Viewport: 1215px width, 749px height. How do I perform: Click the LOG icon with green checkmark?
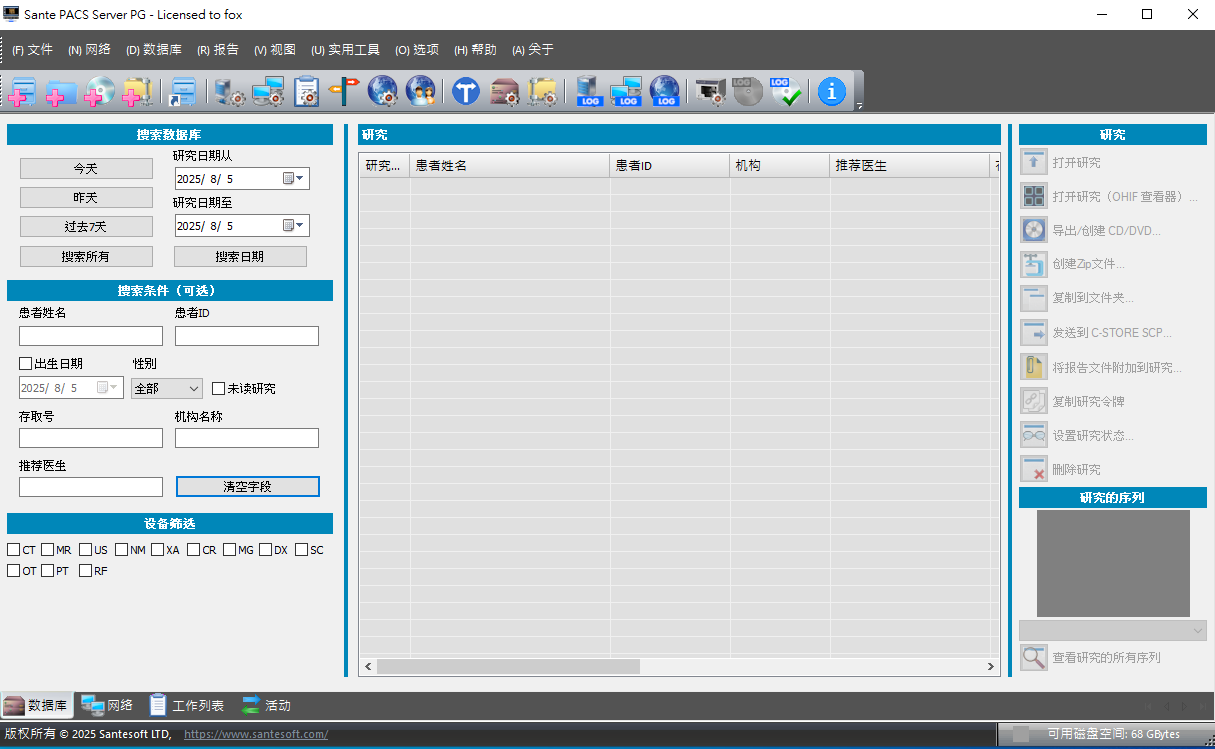pyautogui.click(x=786, y=92)
